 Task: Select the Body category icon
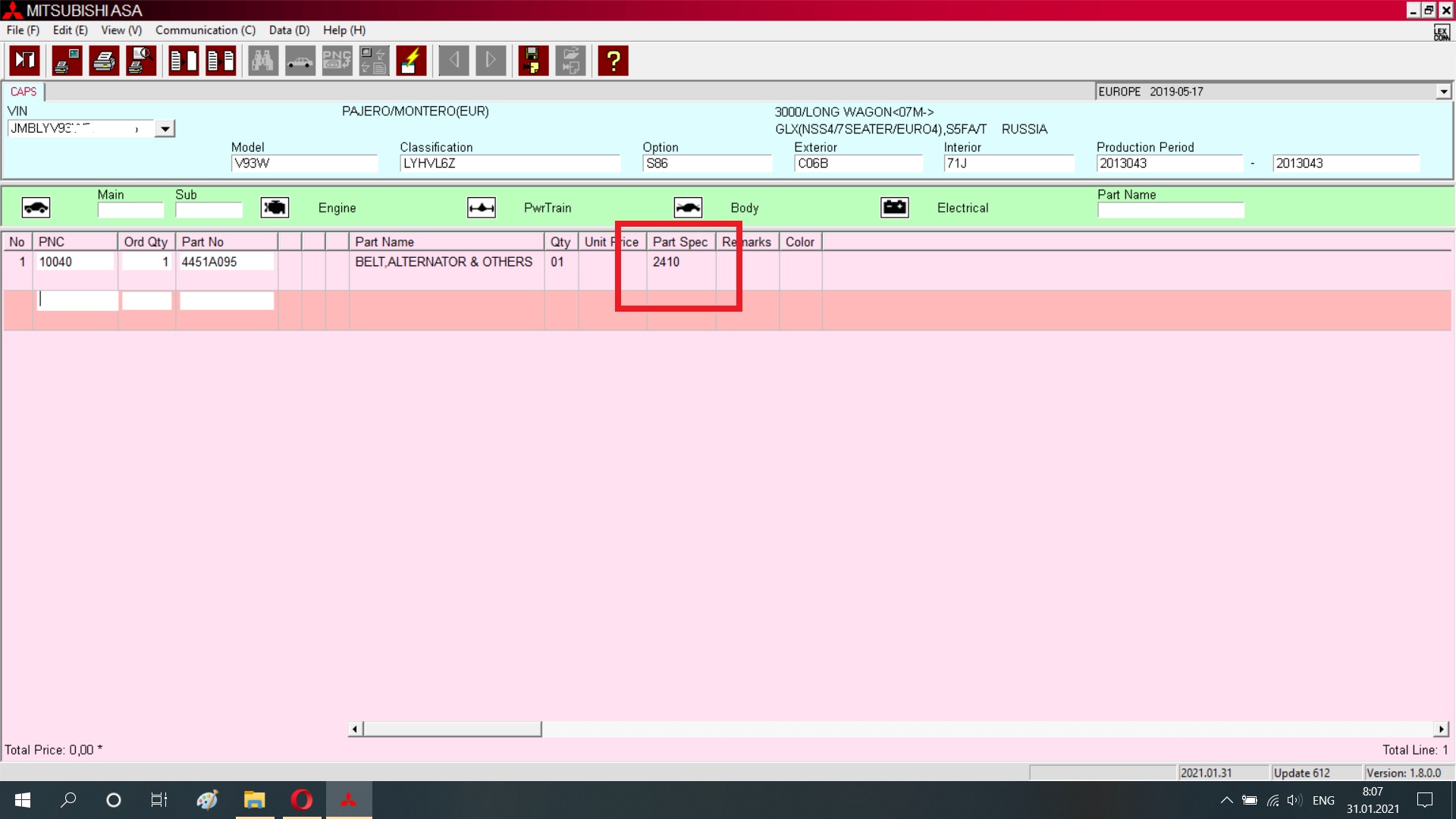point(688,208)
